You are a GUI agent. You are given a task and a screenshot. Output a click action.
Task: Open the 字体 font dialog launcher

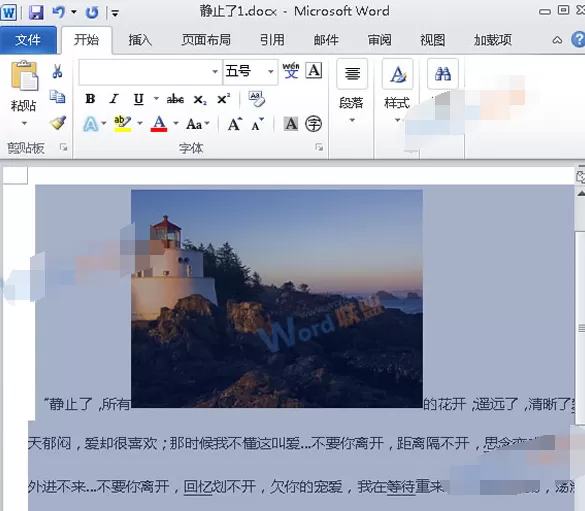pyautogui.click(x=319, y=147)
